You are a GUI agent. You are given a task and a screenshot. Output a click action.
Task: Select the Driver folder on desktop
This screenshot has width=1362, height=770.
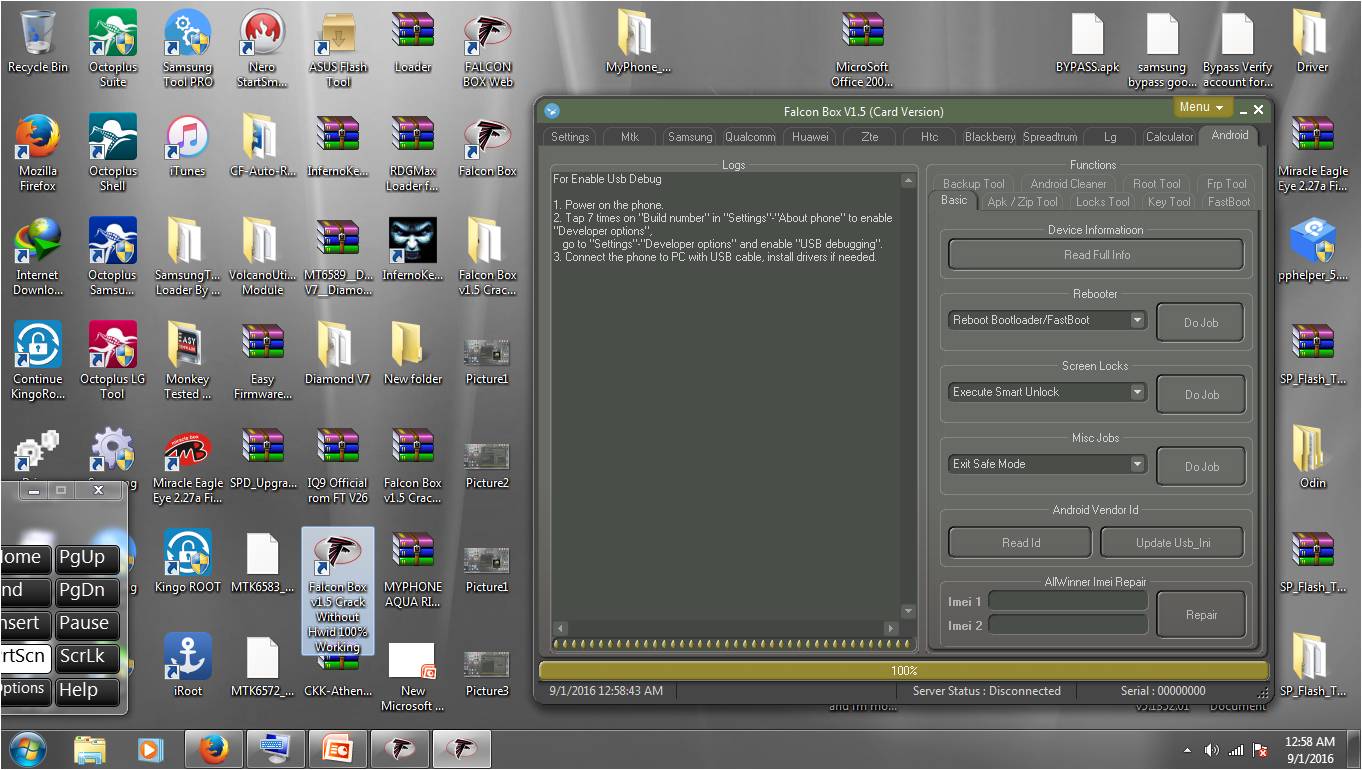1312,41
